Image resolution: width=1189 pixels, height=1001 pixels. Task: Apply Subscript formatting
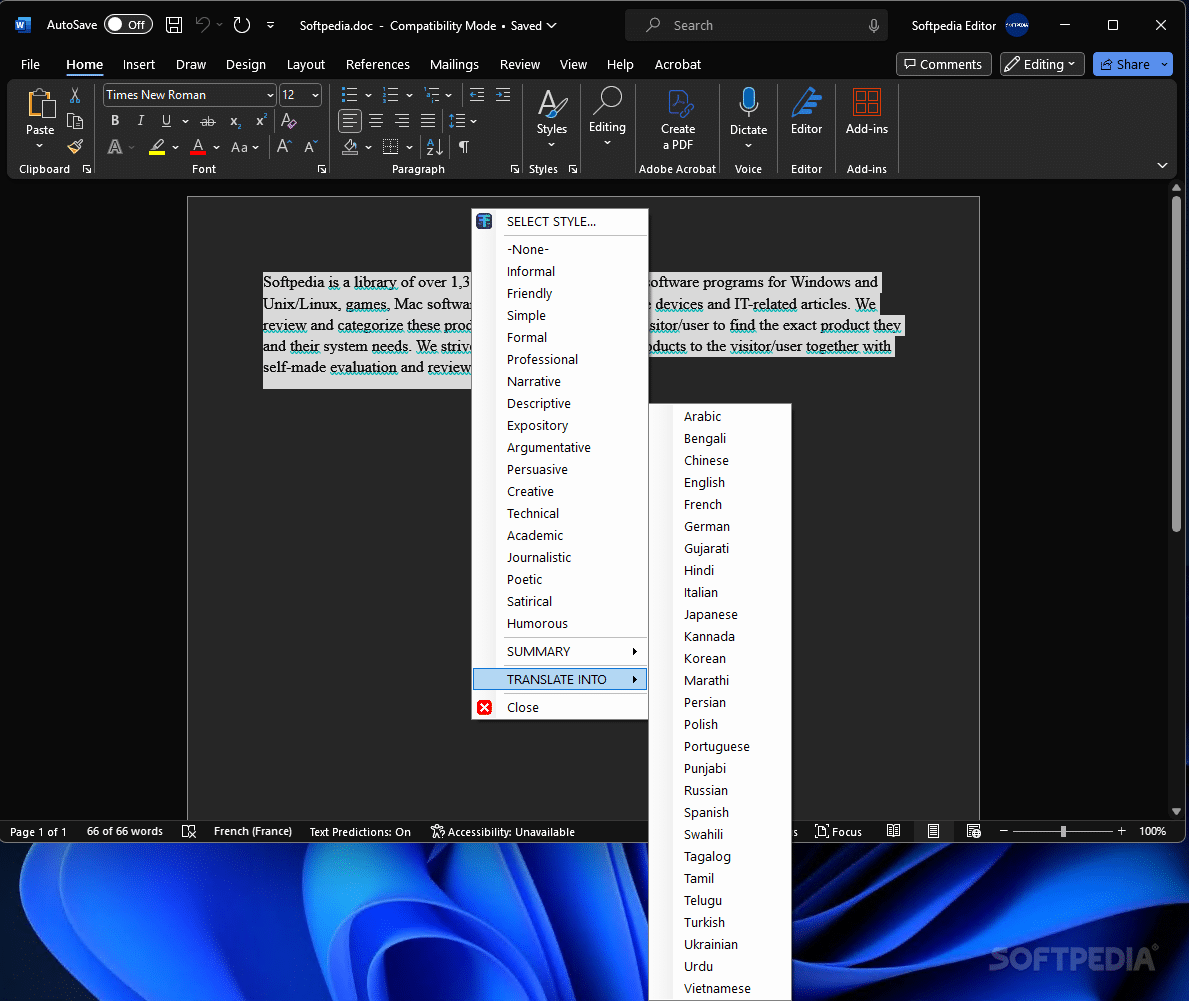click(x=235, y=121)
